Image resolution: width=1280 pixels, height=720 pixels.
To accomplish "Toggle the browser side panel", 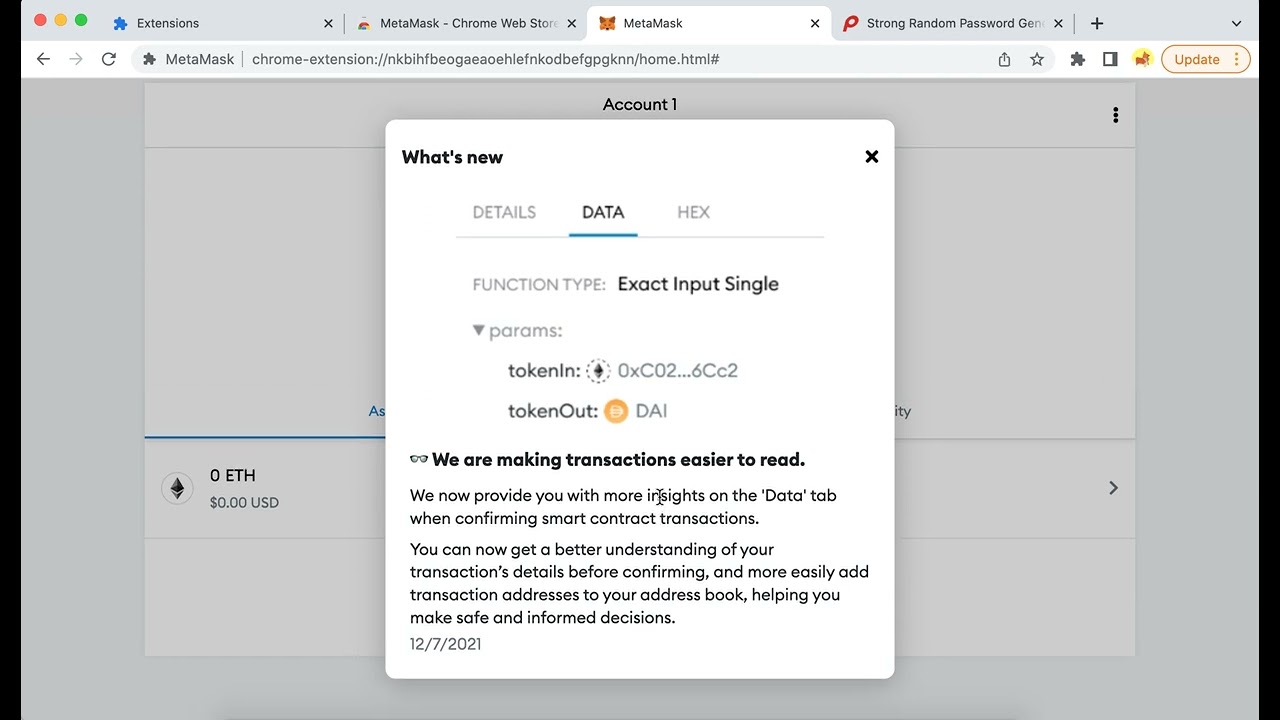I will coord(1110,59).
